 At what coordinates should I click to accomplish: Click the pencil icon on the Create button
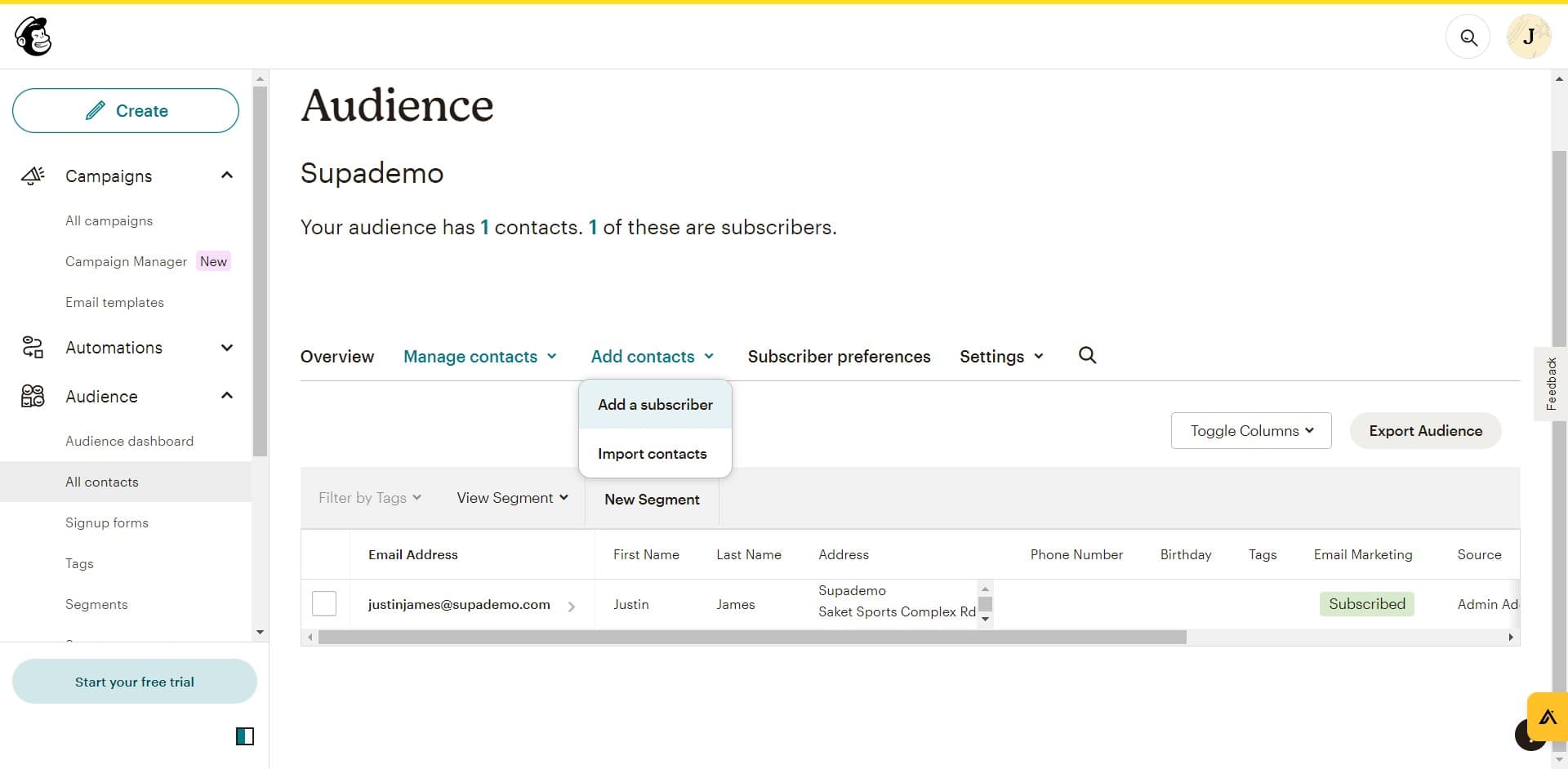pos(97,109)
